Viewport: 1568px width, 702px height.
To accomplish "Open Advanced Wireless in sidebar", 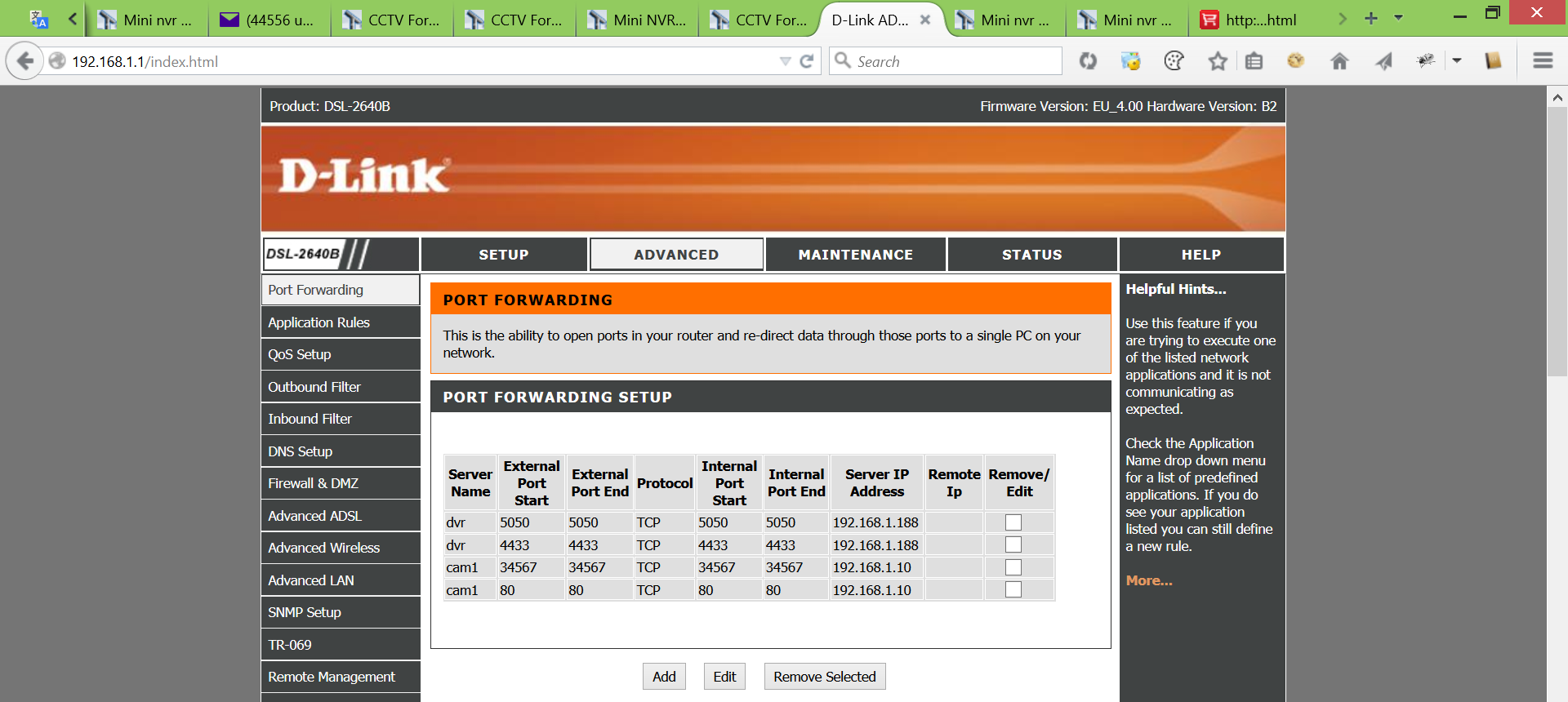I will click(341, 548).
